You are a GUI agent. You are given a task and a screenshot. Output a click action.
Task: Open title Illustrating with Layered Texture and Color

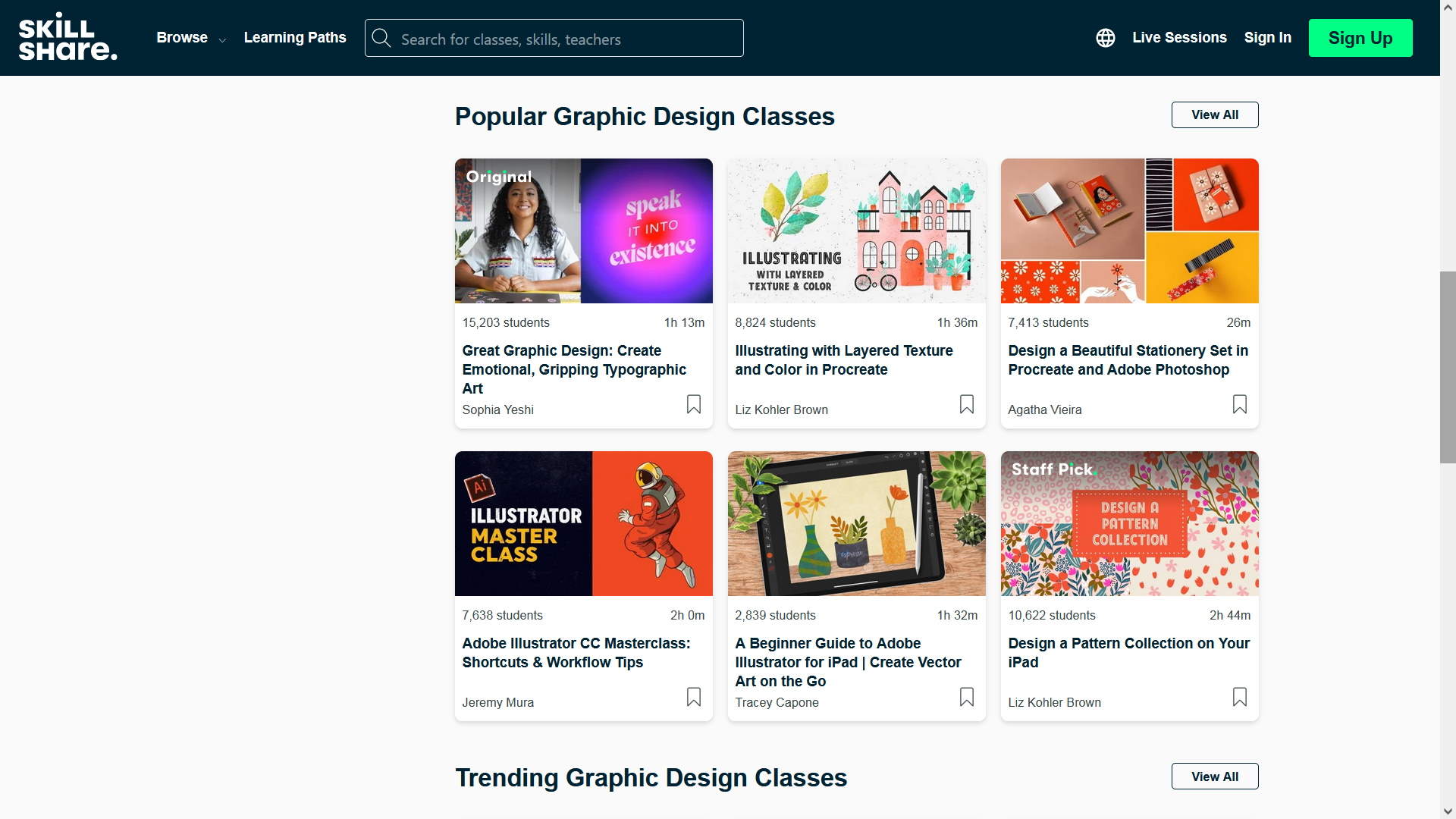click(844, 360)
